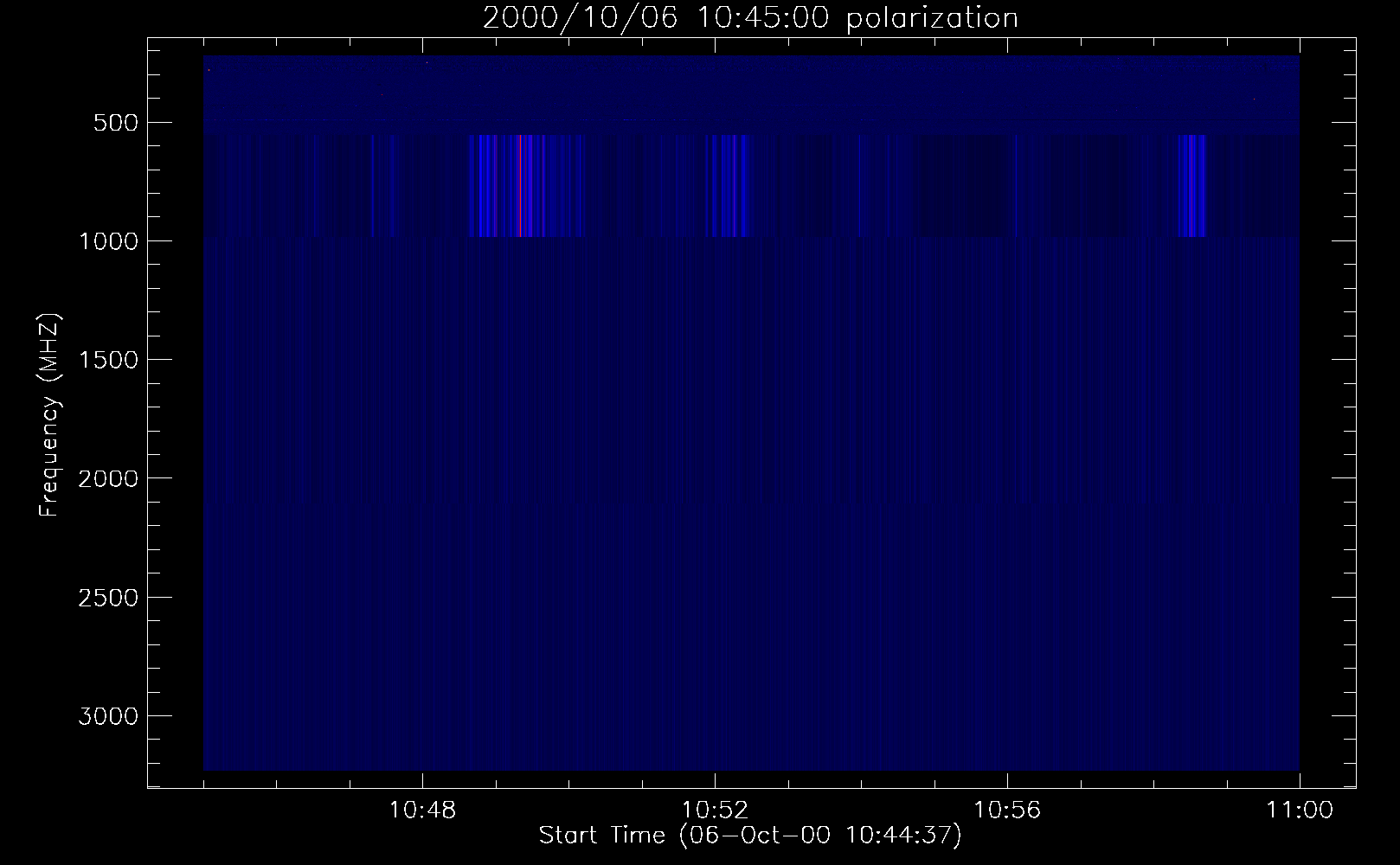Click the 'Frequency (MHZ)' axis title
This screenshot has width=1400, height=865.
point(50,414)
